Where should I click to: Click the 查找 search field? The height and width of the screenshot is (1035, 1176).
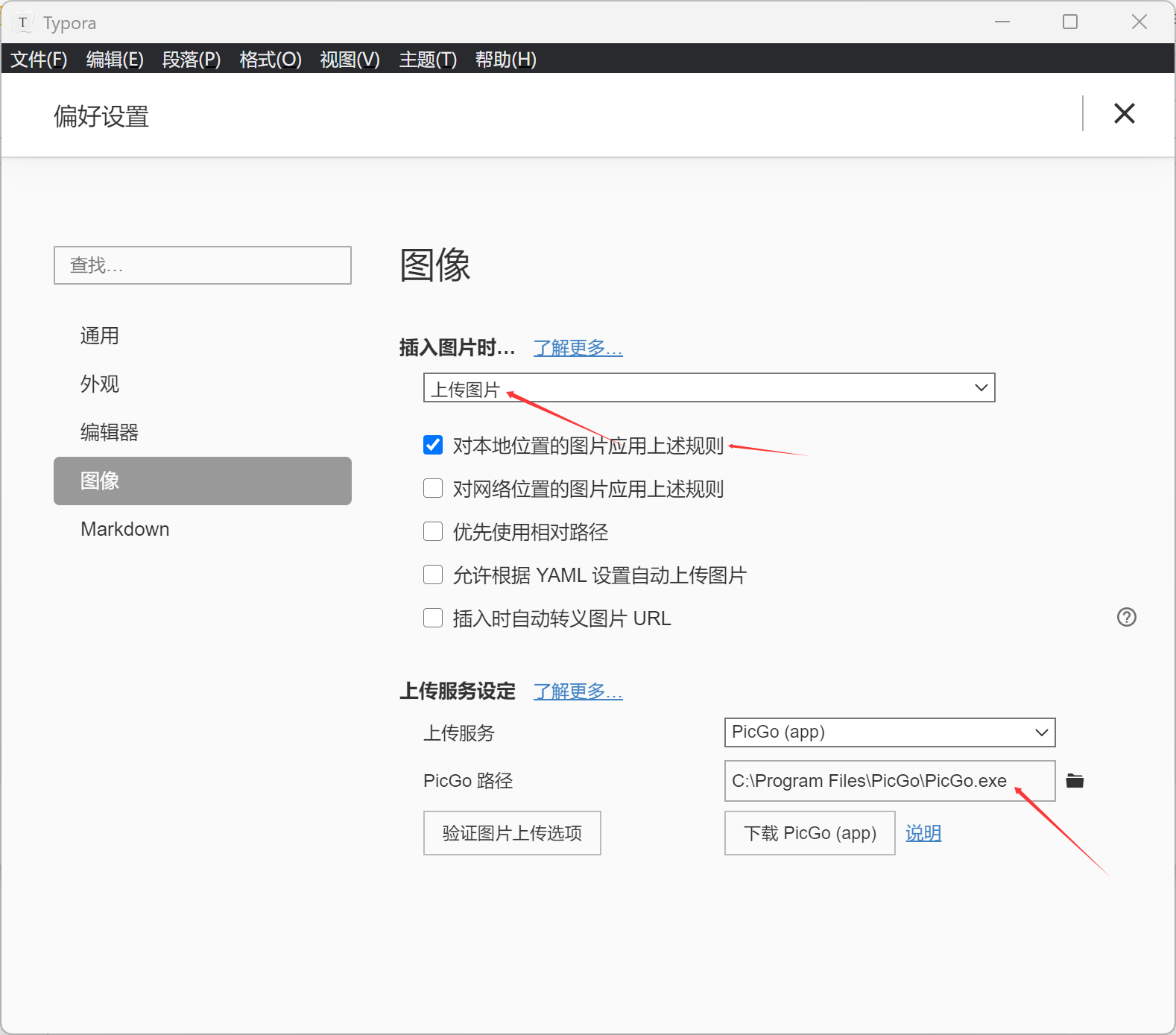tap(203, 265)
